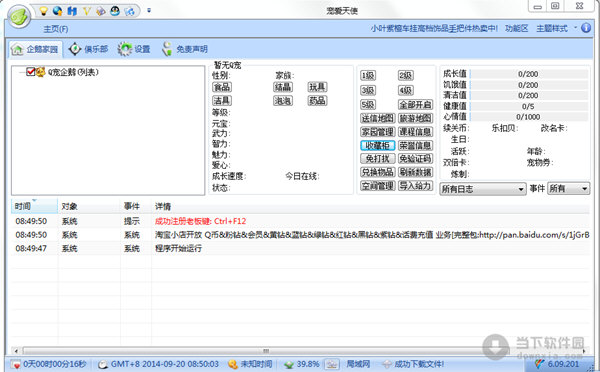
Task: Click the icon beside 未知时间
Action: click(x=233, y=364)
